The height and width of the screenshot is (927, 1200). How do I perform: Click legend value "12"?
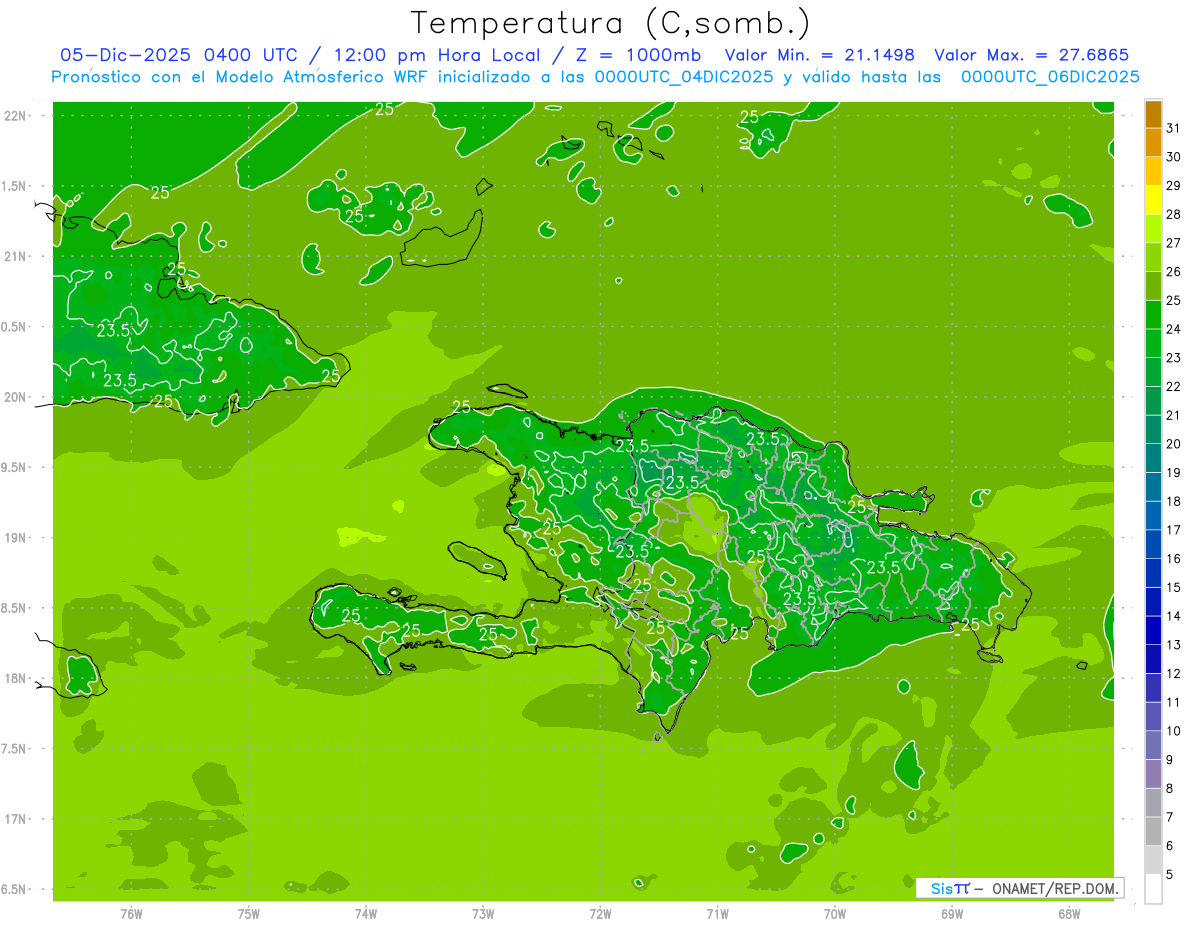(1174, 674)
